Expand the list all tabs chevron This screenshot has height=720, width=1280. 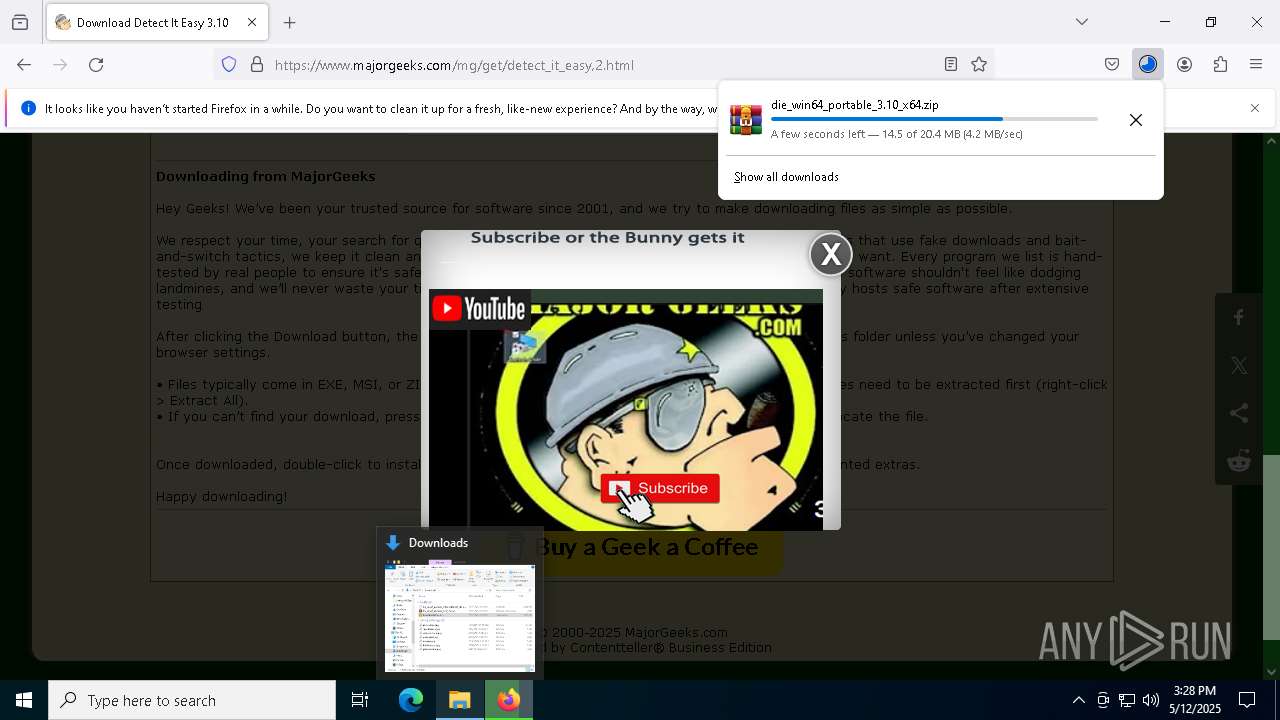pyautogui.click(x=1082, y=22)
